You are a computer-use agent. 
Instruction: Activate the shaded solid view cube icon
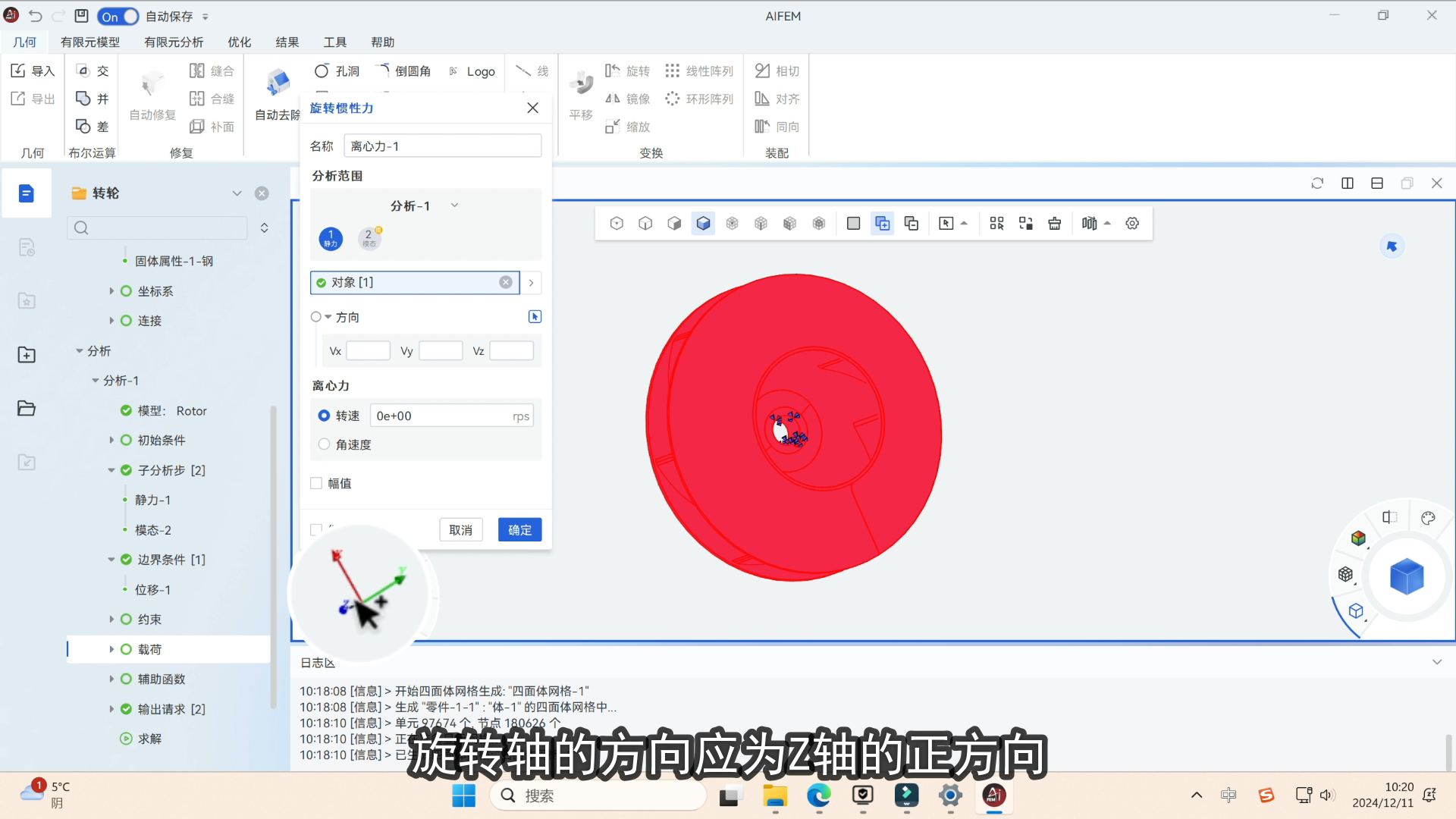pos(703,224)
